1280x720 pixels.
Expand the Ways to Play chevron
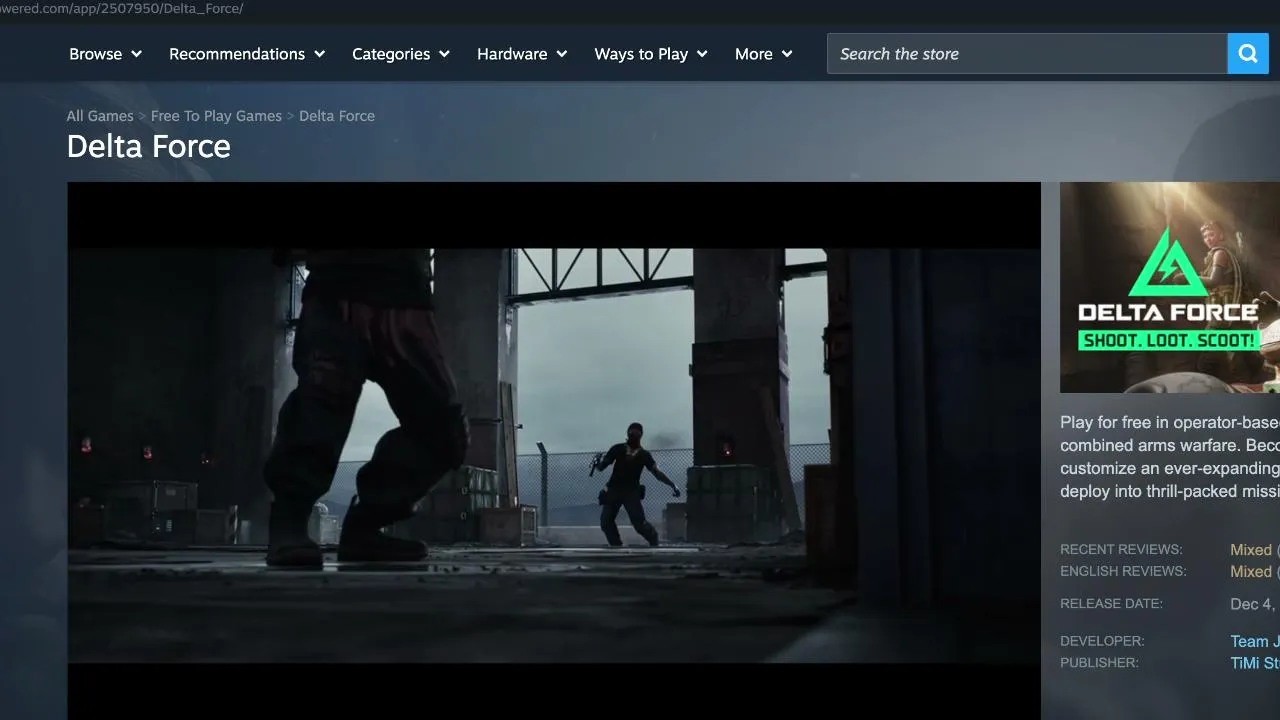coord(702,54)
